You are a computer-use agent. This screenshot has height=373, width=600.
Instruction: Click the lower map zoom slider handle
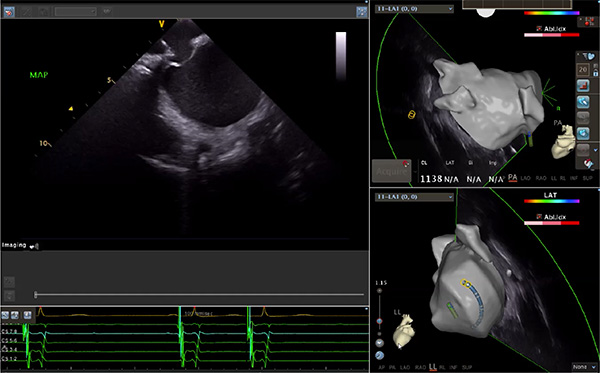[379, 321]
